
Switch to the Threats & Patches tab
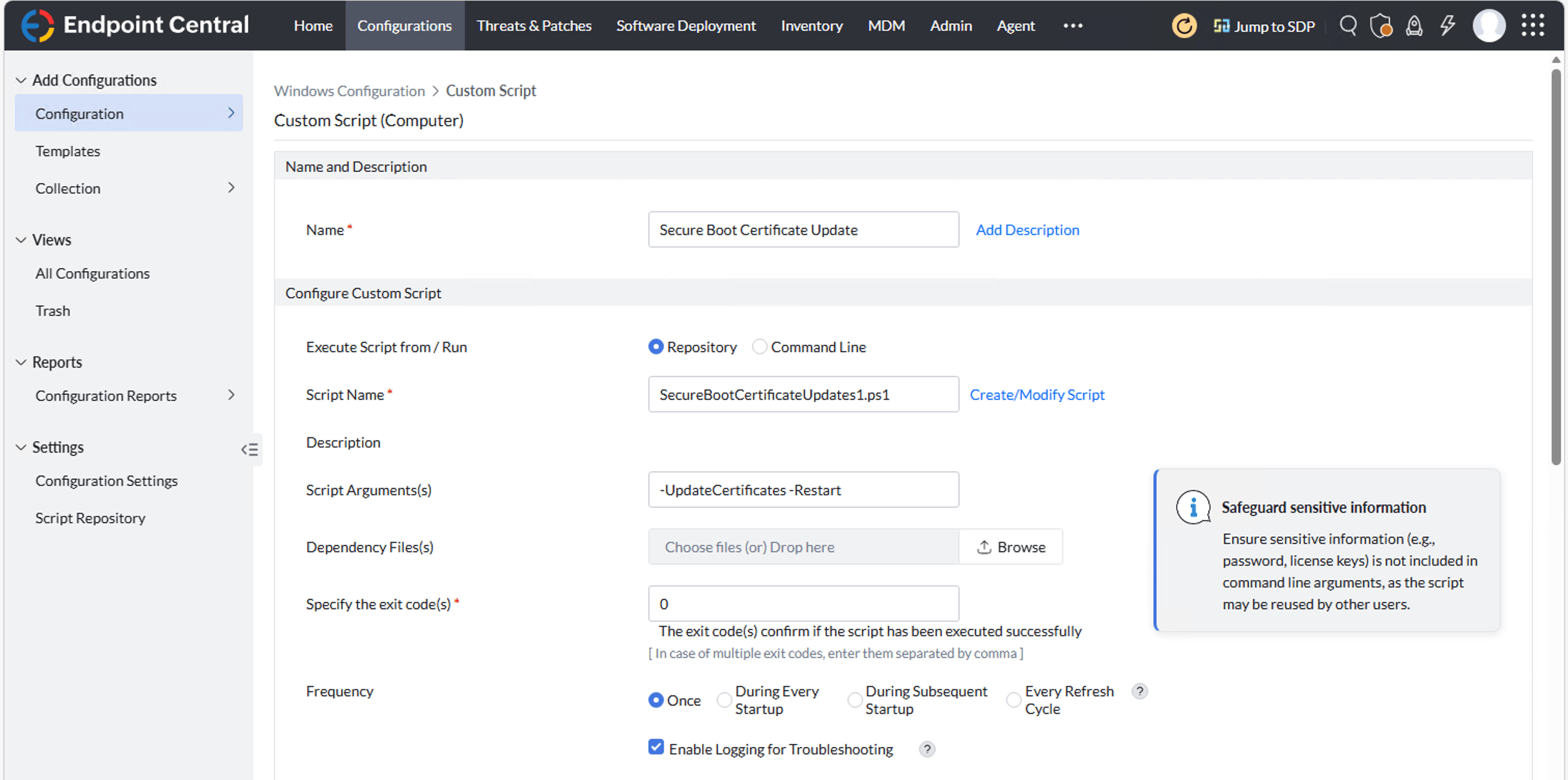[x=534, y=25]
